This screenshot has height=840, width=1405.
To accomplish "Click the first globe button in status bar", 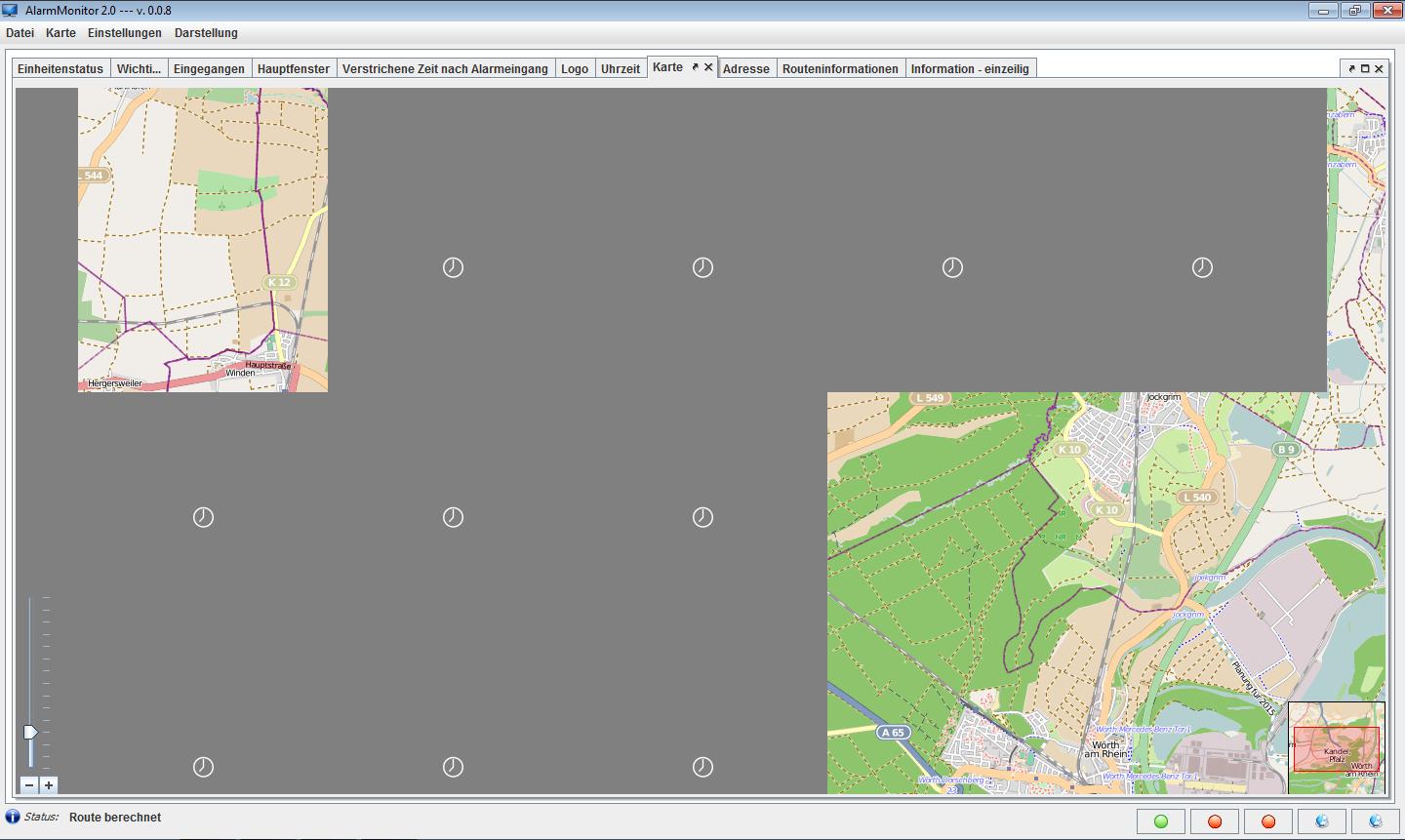I will (1322, 821).
